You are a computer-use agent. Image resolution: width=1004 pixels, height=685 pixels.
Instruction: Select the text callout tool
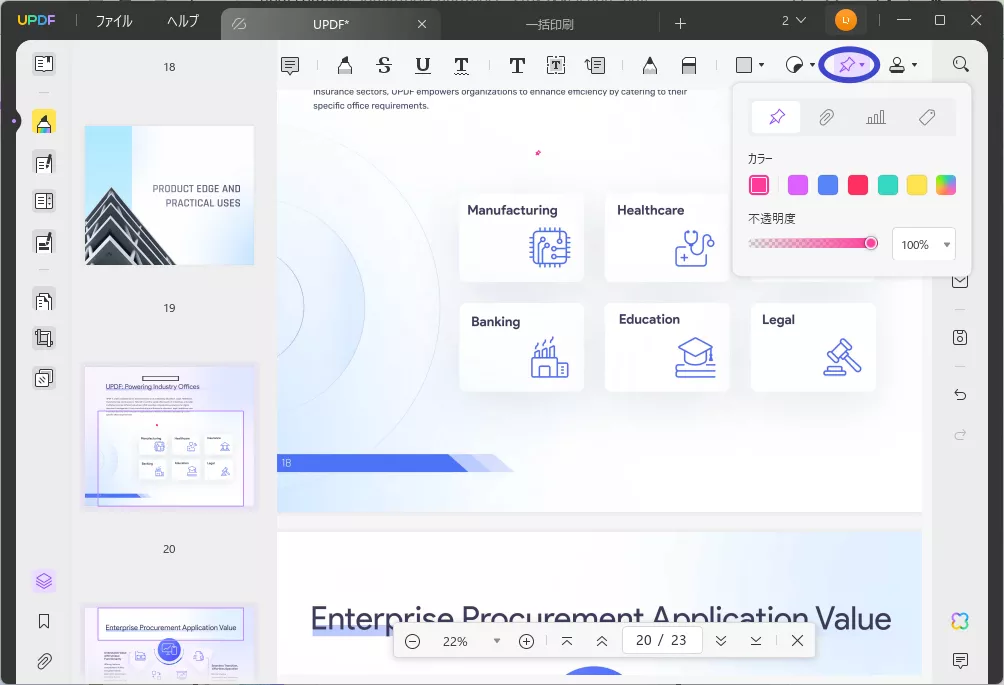coord(595,65)
